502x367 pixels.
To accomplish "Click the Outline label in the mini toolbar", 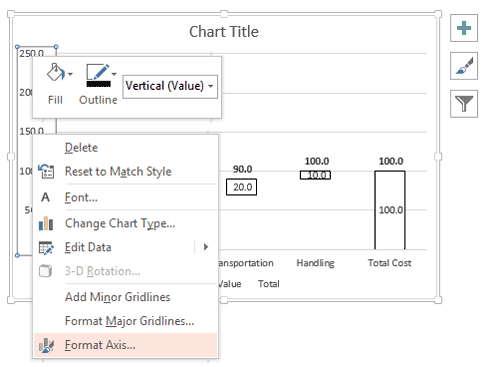I will [98, 100].
